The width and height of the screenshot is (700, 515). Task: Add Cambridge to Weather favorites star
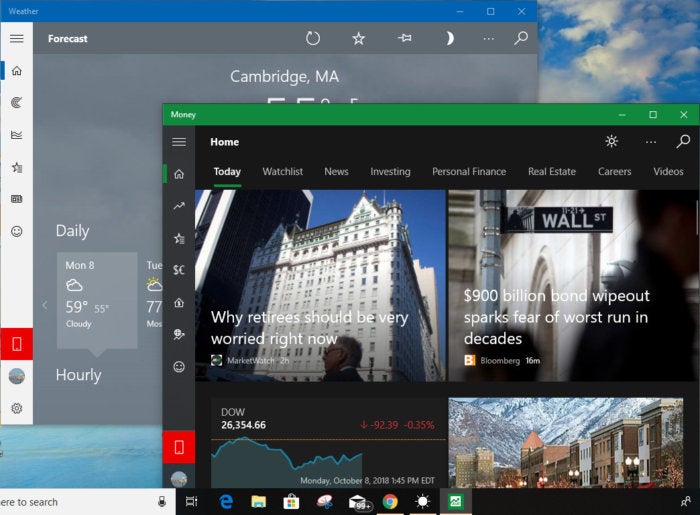pyautogui.click(x=358, y=38)
